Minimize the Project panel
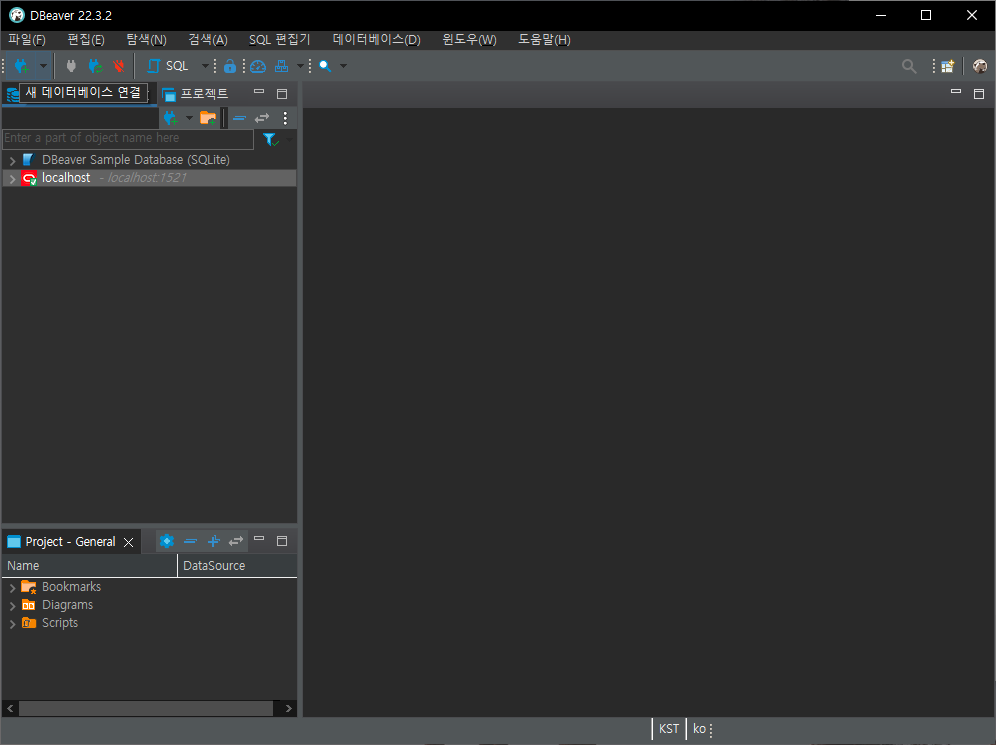996x745 pixels. tap(259, 539)
